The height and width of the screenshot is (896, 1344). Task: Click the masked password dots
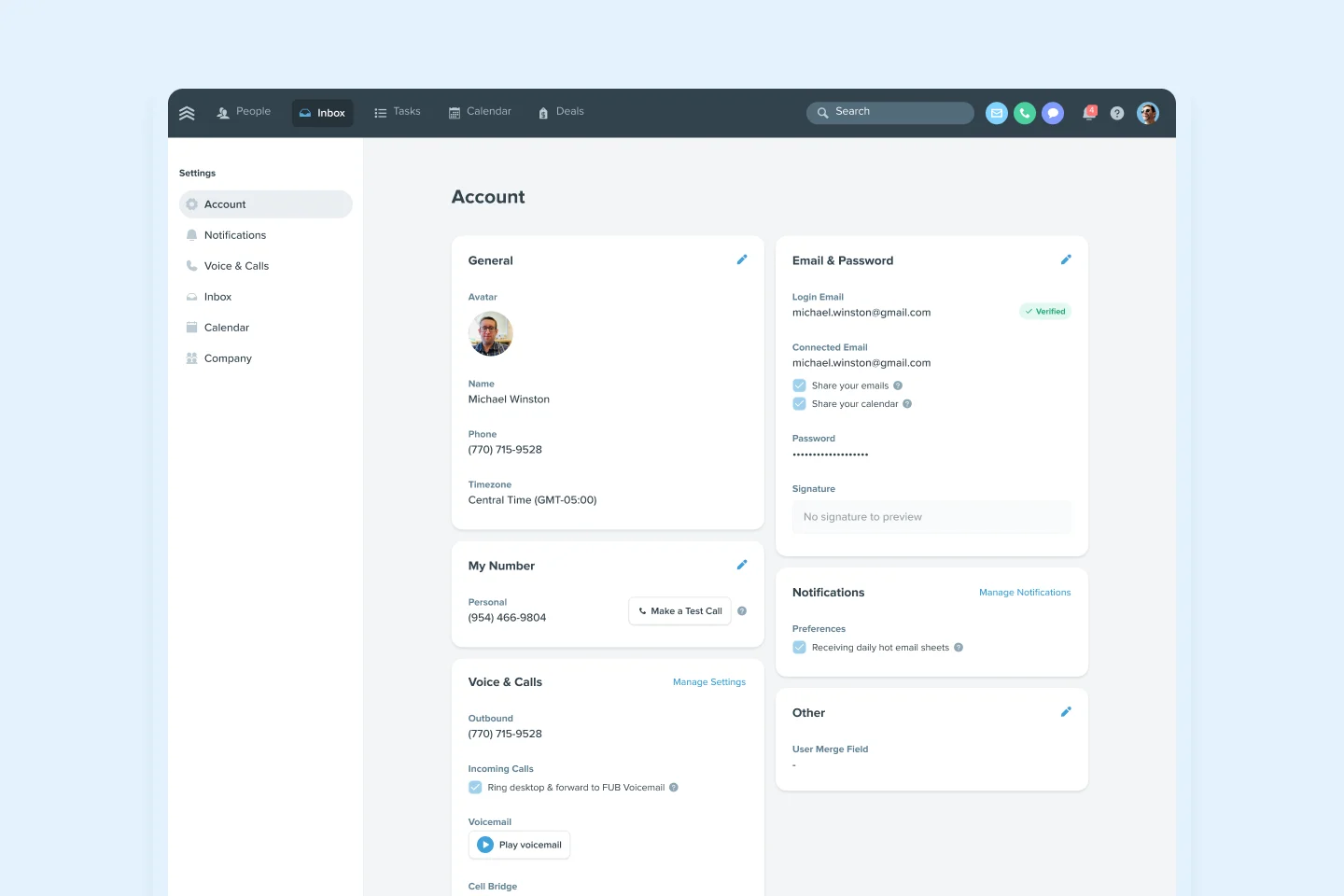point(831,455)
